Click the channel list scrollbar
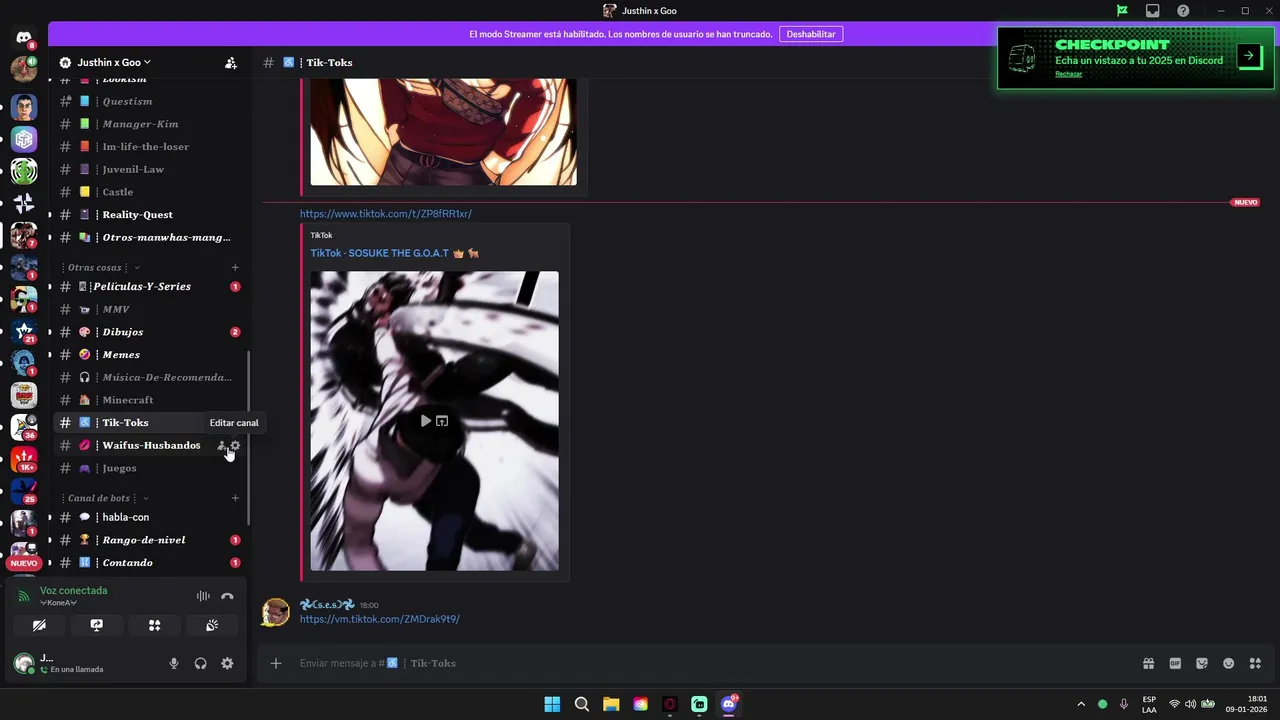The height and width of the screenshot is (720, 1280). click(249, 438)
